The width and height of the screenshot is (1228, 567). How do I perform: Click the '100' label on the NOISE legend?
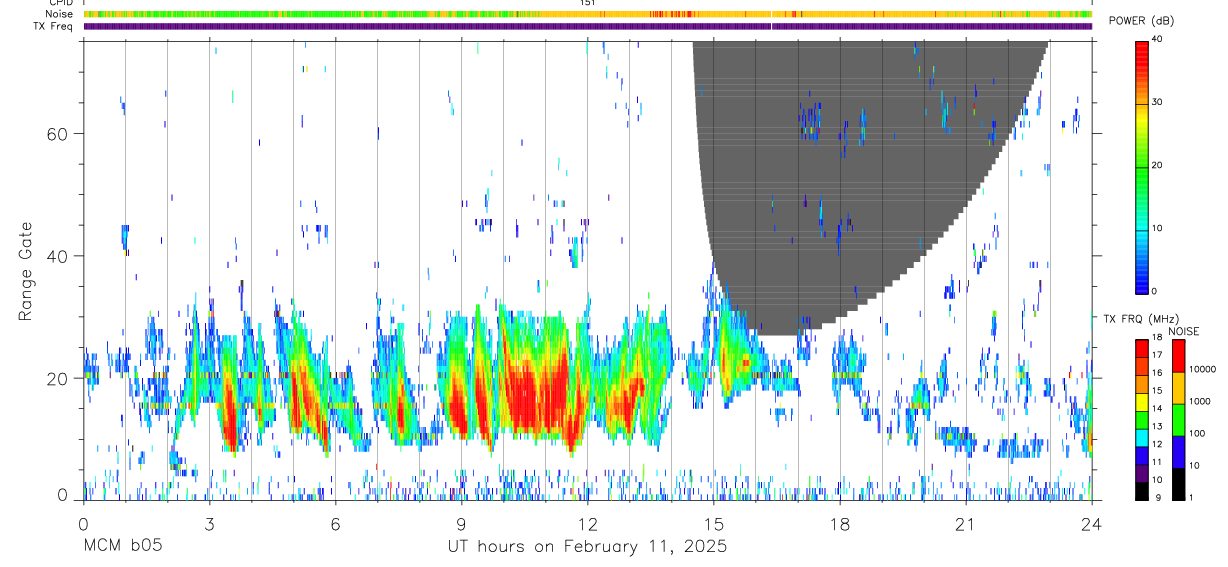[1198, 433]
